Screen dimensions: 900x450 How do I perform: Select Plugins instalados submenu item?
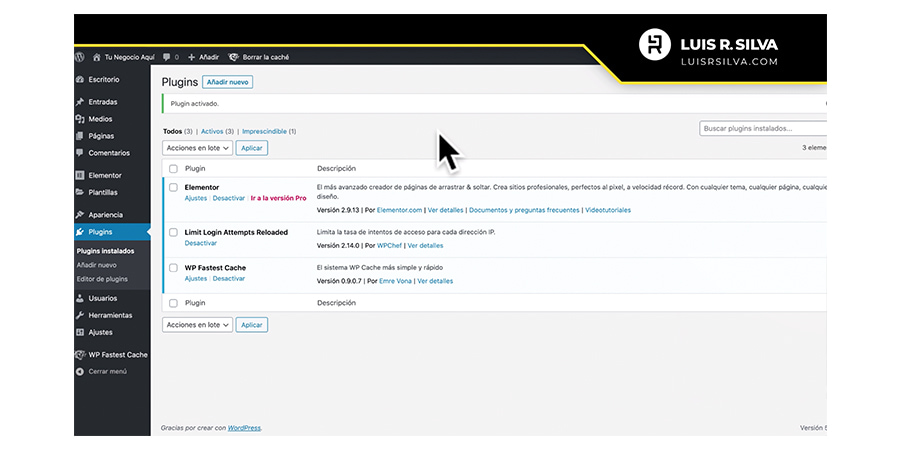tap(106, 251)
